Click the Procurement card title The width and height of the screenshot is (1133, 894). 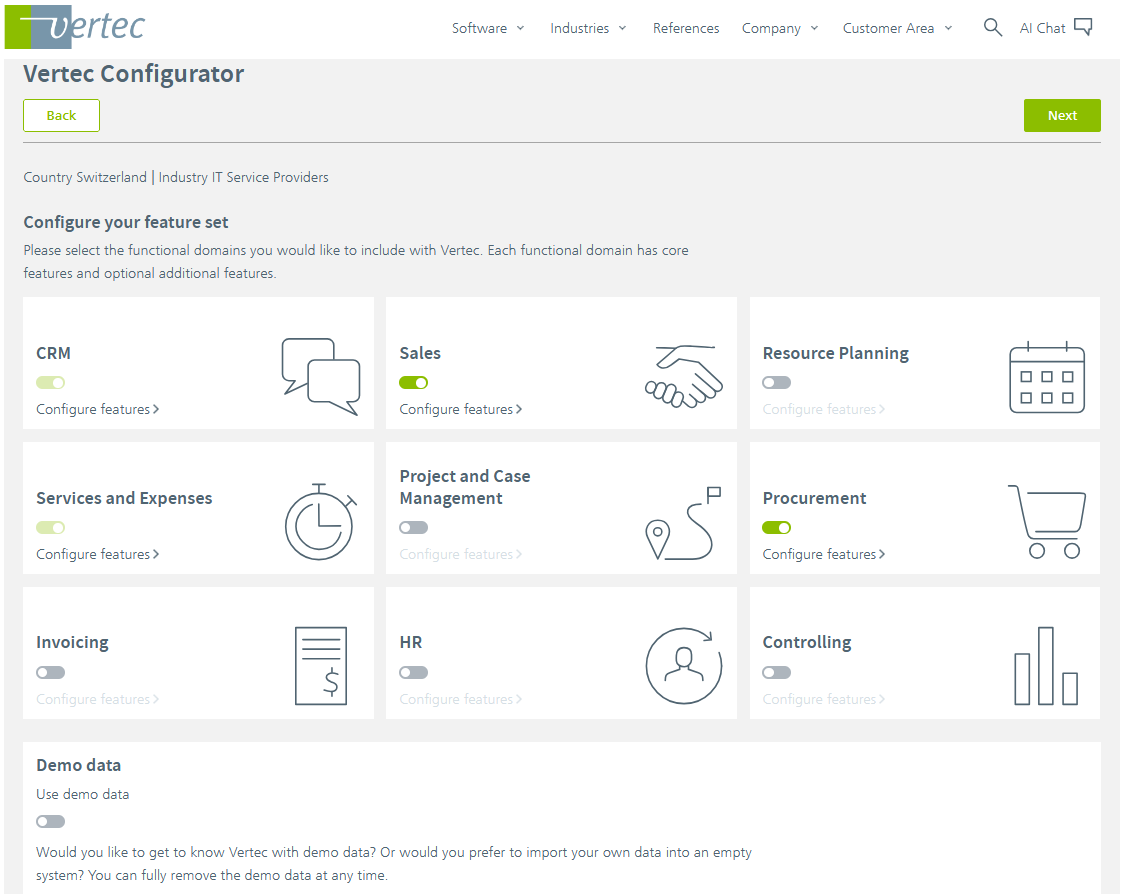click(814, 498)
